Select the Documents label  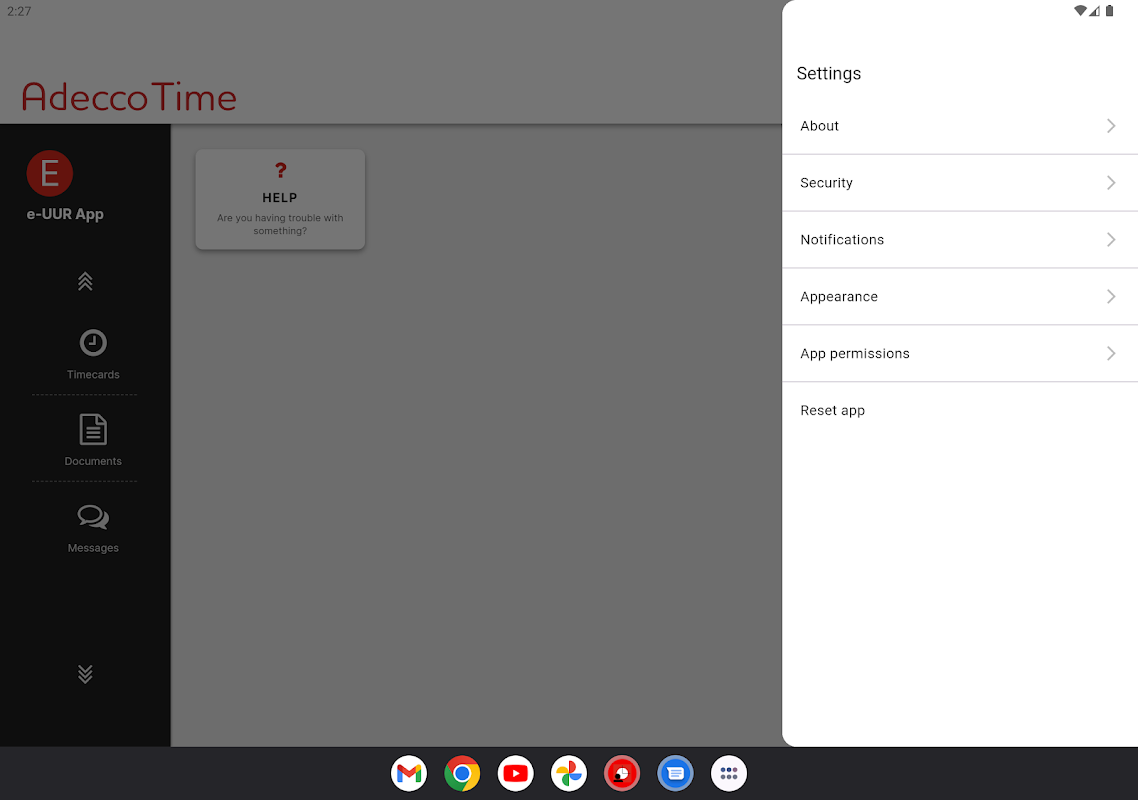[93, 461]
